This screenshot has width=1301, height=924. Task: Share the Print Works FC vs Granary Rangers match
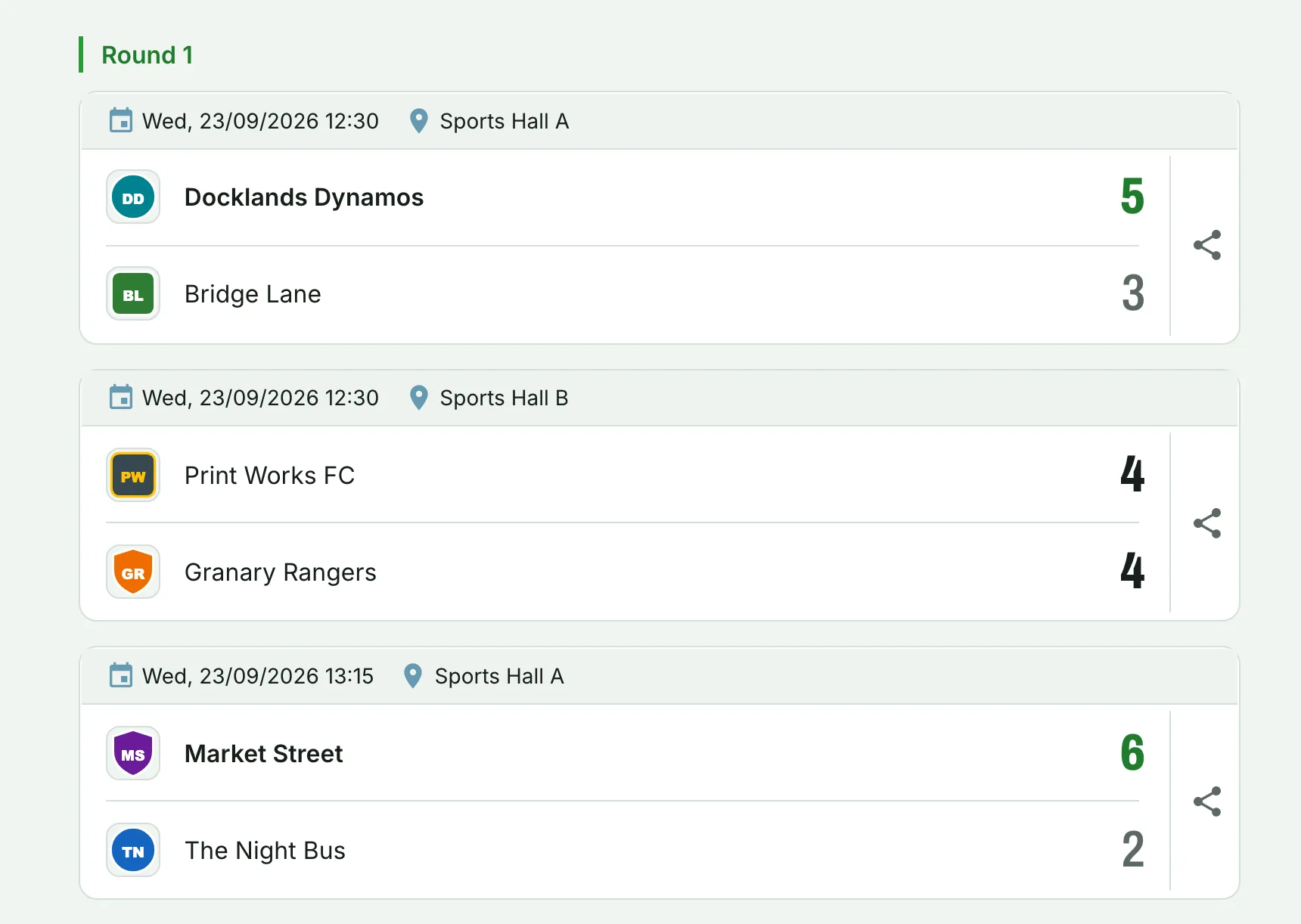pyautogui.click(x=1206, y=523)
